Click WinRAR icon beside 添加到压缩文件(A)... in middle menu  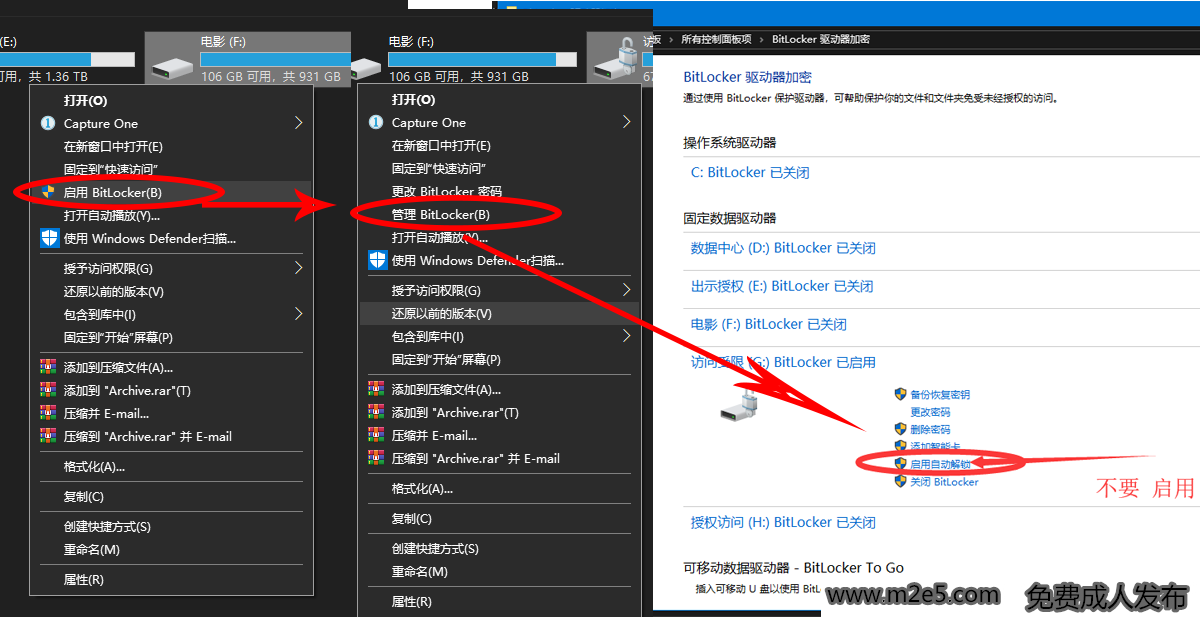[376, 389]
